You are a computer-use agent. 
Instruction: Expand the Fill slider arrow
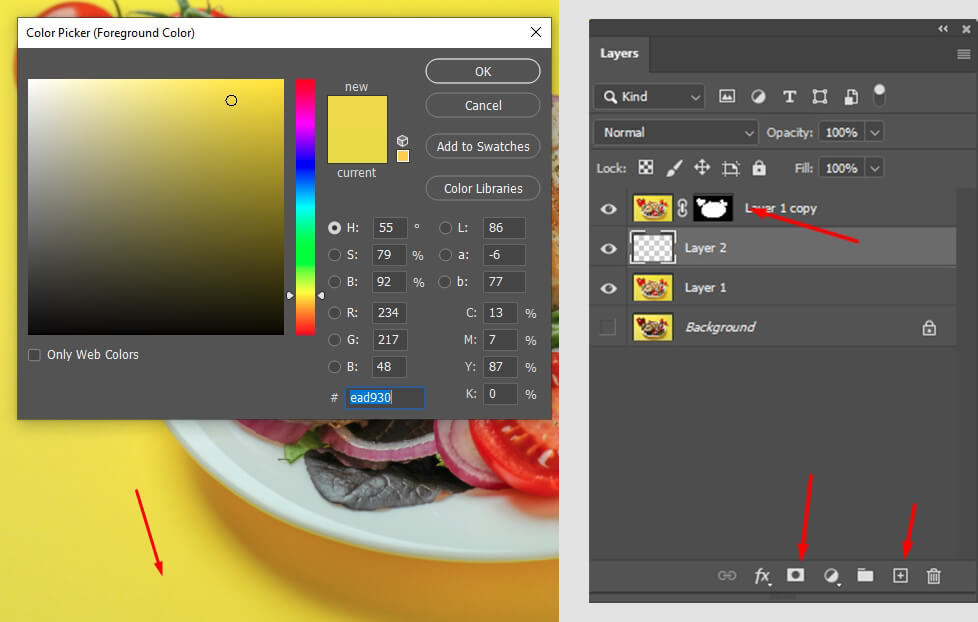tap(874, 168)
